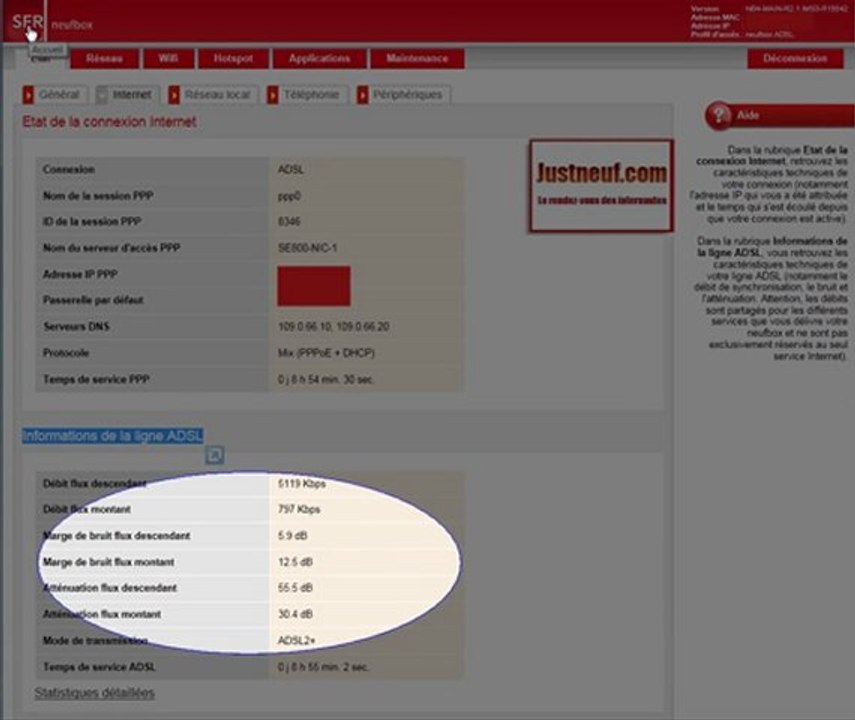Click the ADSL uptime '0 j 8 h 56 min. 2 sec.'
This screenshot has height=720, width=855.
(323, 667)
